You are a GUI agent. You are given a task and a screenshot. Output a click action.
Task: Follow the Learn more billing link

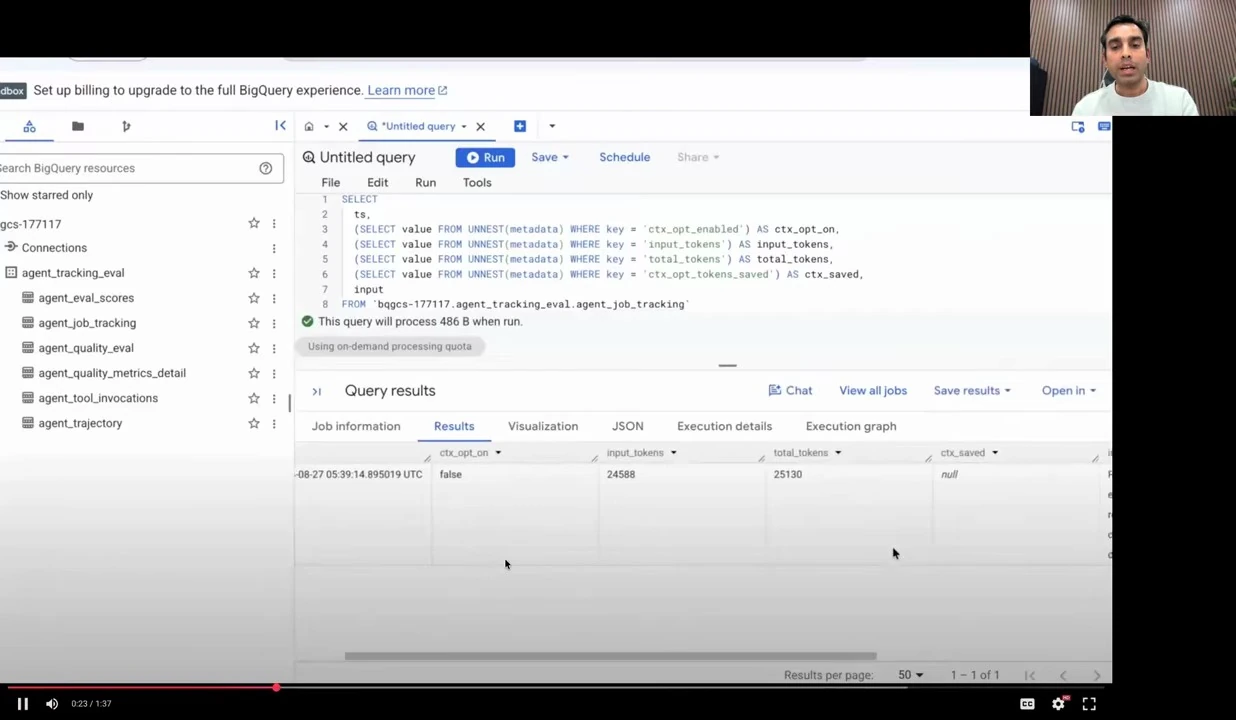coord(407,90)
